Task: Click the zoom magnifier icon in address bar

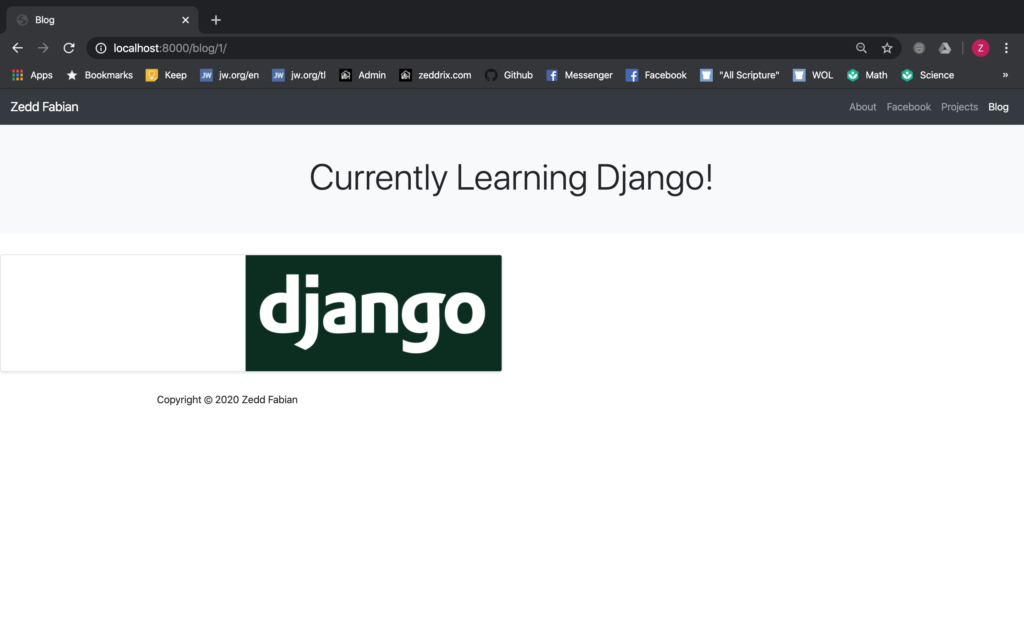Action: coord(861,48)
